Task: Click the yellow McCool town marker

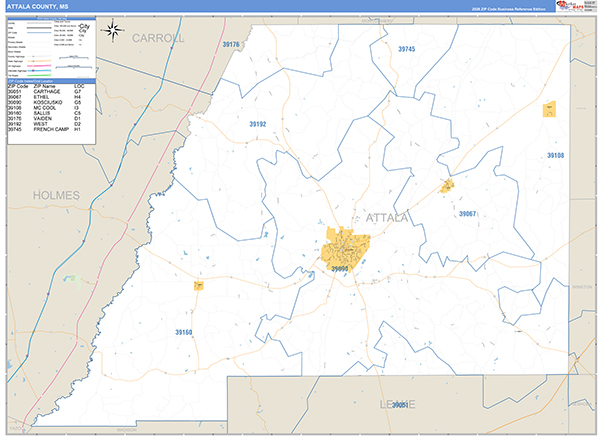Action: pyautogui.click(x=548, y=110)
